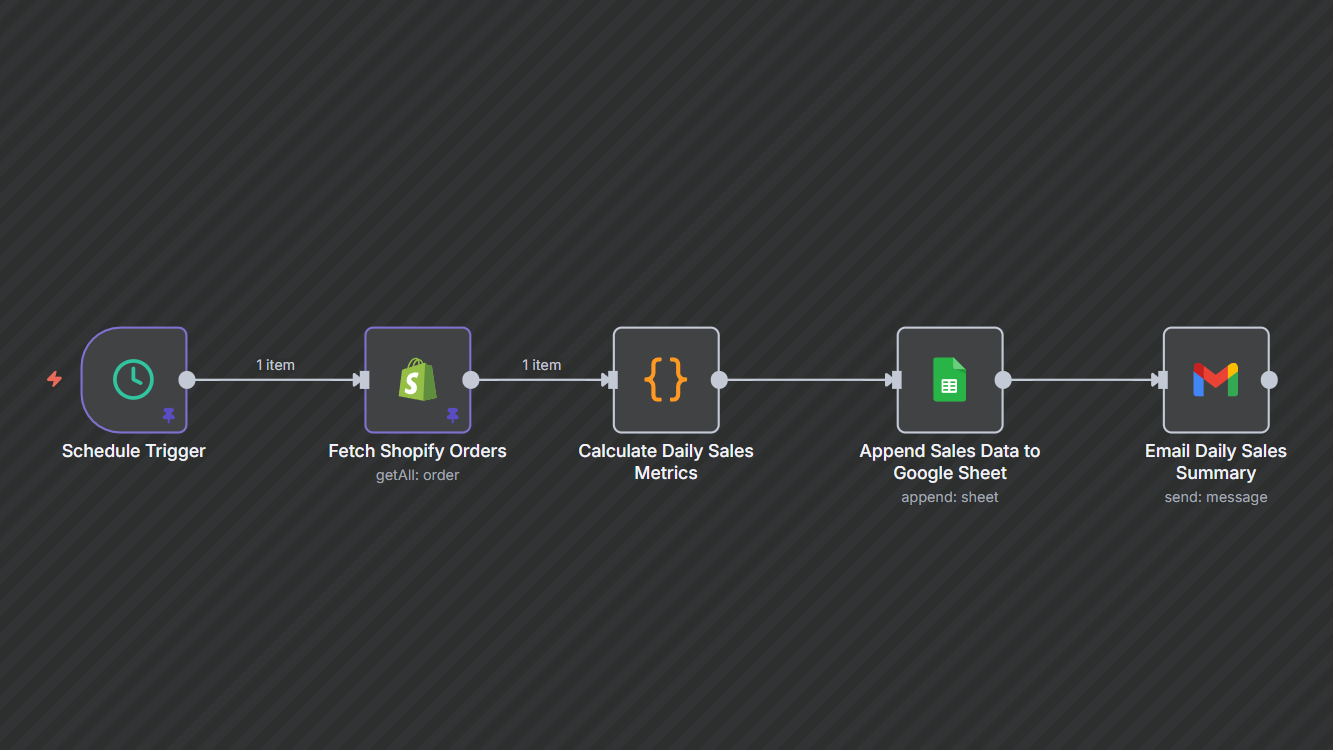Select the "Schedule Trigger" node label
Viewport: 1333px width, 750px height.
(133, 451)
